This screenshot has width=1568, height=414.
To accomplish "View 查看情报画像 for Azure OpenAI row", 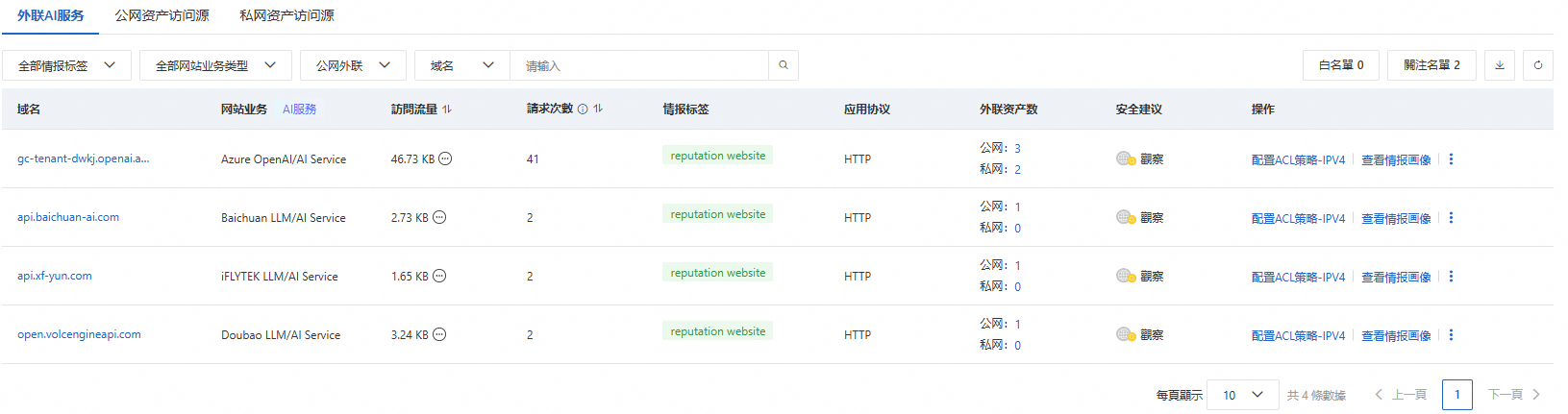I will [1396, 159].
